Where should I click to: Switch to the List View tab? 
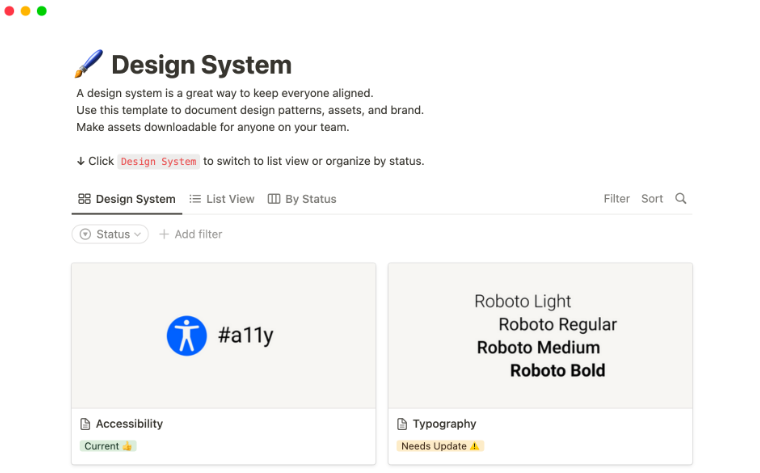pos(222,199)
